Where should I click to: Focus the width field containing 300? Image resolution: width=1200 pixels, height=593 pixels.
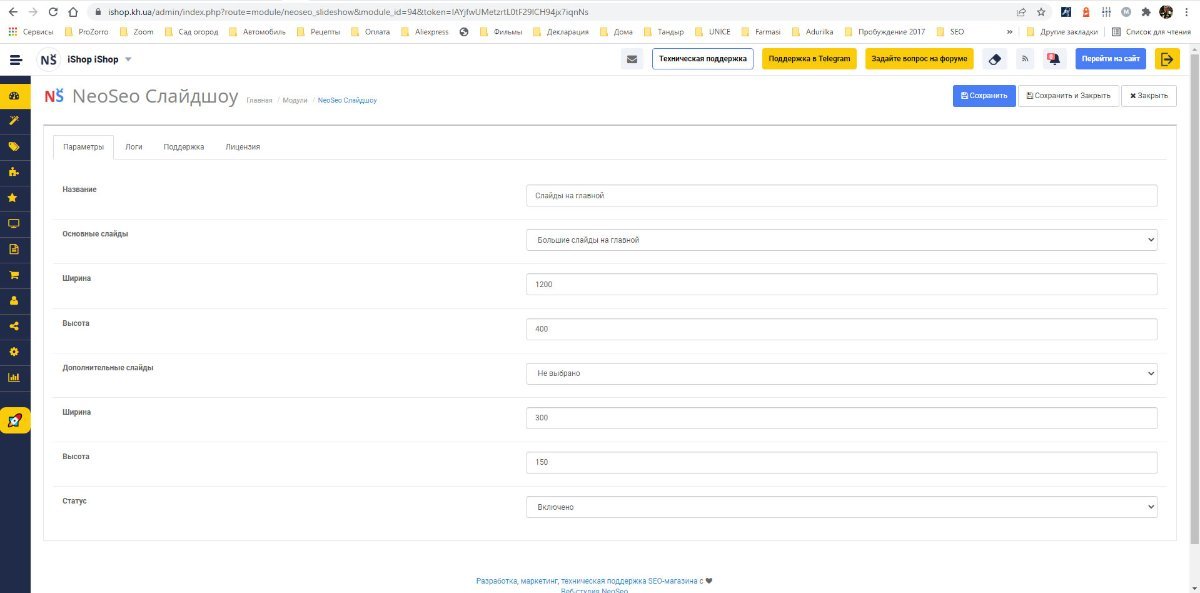[x=841, y=418]
